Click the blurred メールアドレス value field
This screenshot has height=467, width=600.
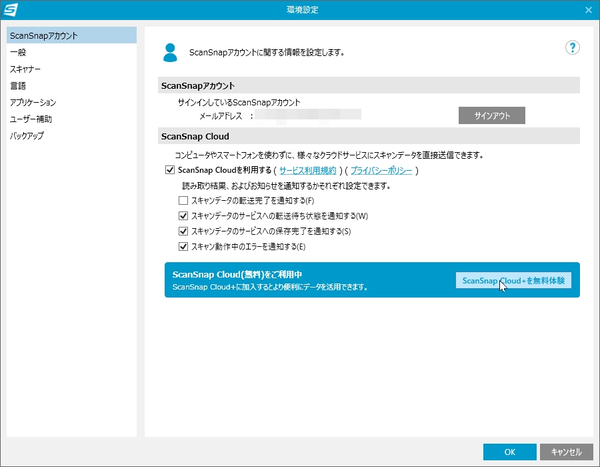308,115
